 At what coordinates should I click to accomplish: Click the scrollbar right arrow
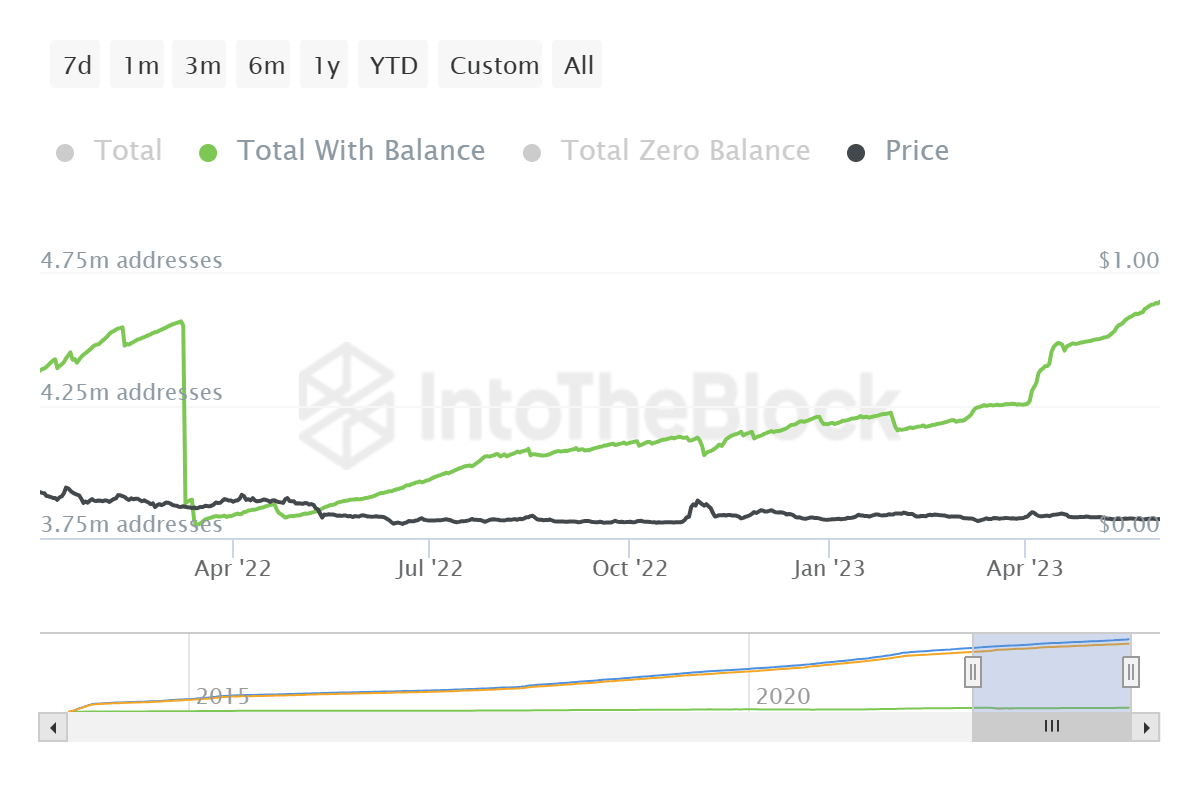click(x=1147, y=727)
